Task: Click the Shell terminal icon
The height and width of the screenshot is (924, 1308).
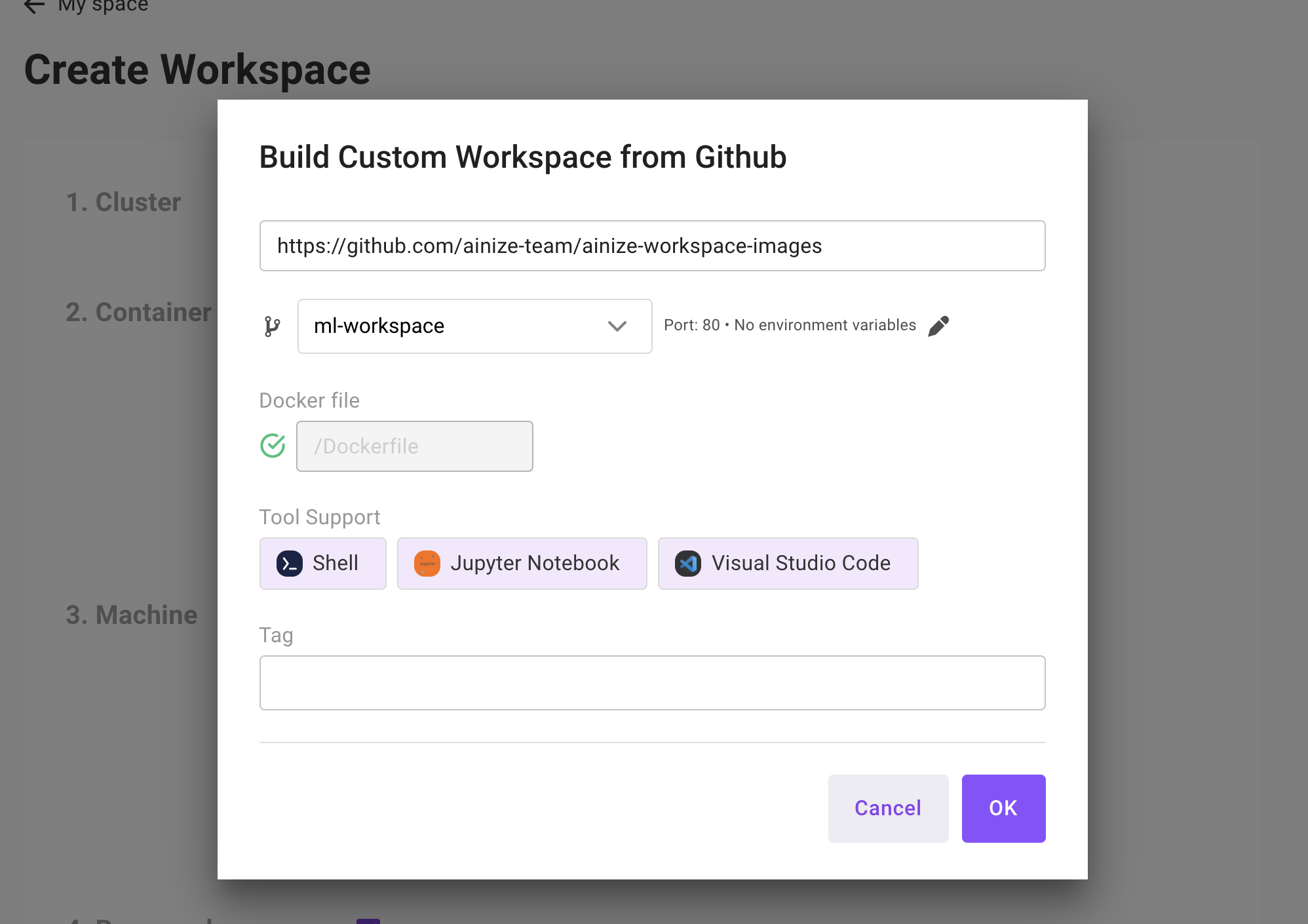Action: tap(289, 563)
